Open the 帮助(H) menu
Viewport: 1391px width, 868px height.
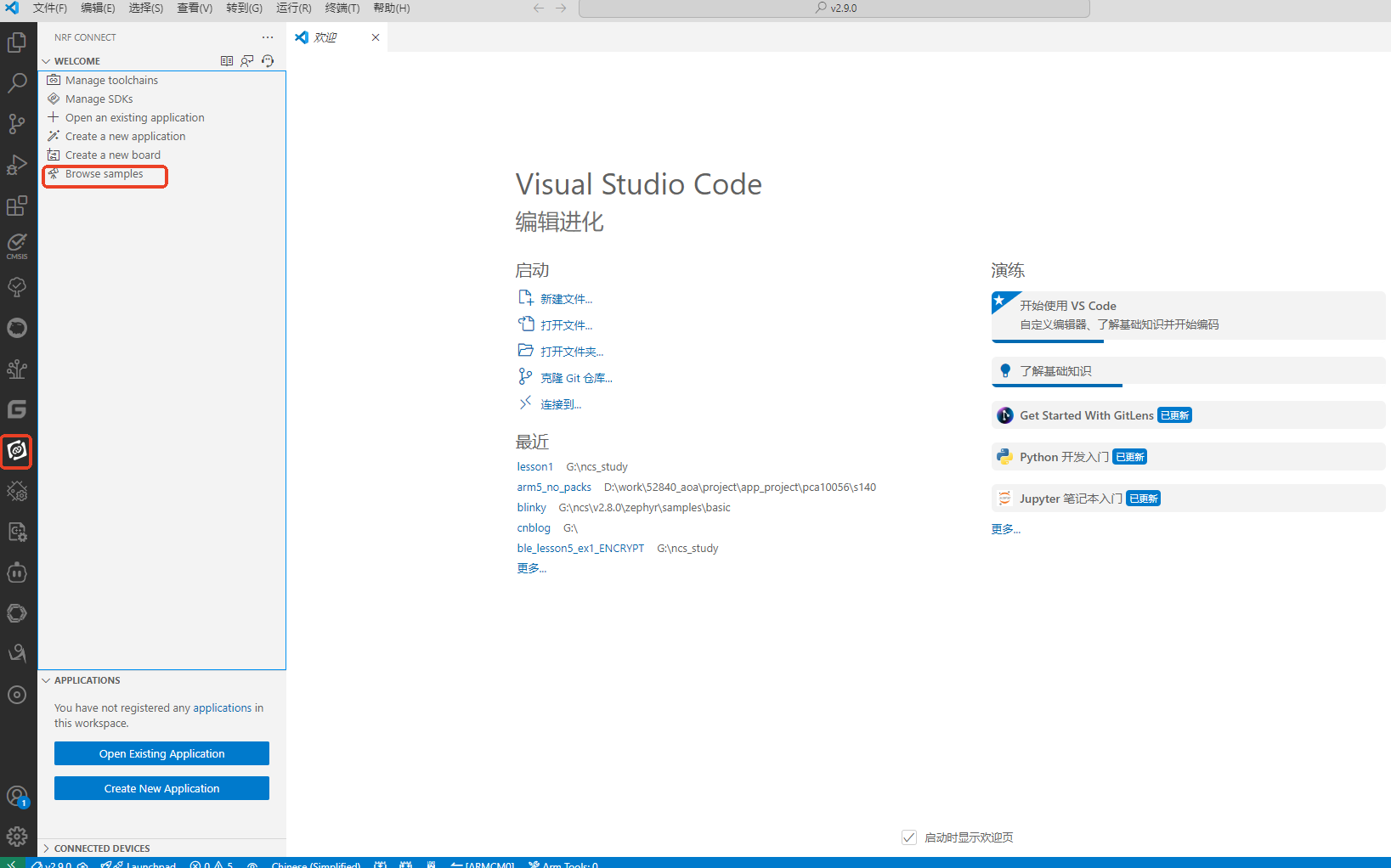coord(392,8)
